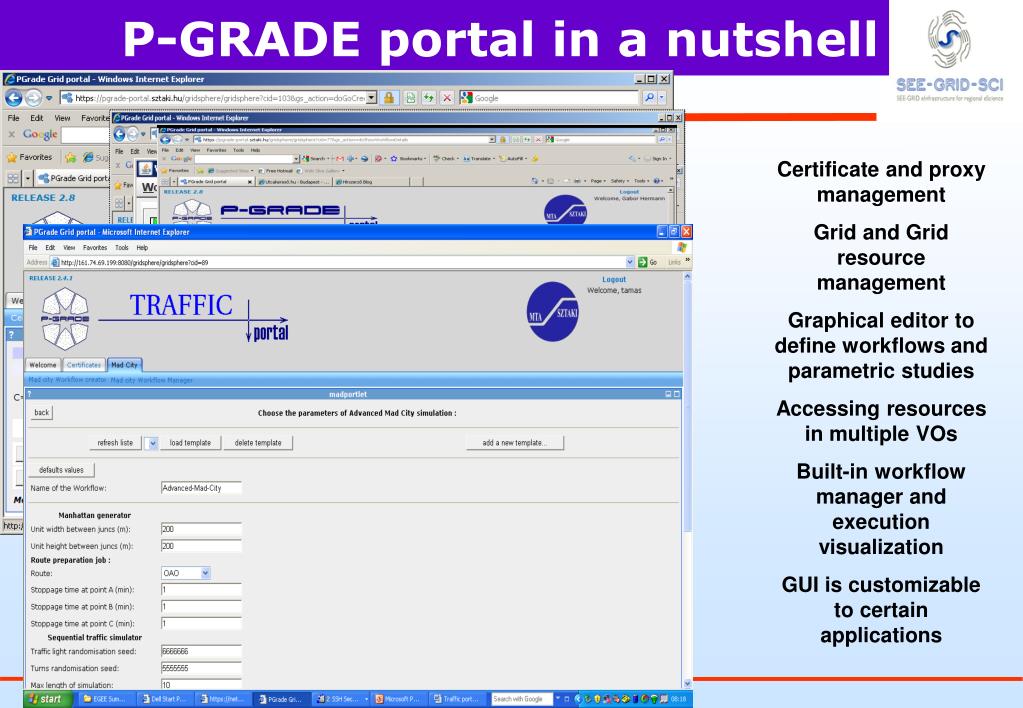Open the template selection dropdown
1023x708 pixels.
[x=152, y=443]
